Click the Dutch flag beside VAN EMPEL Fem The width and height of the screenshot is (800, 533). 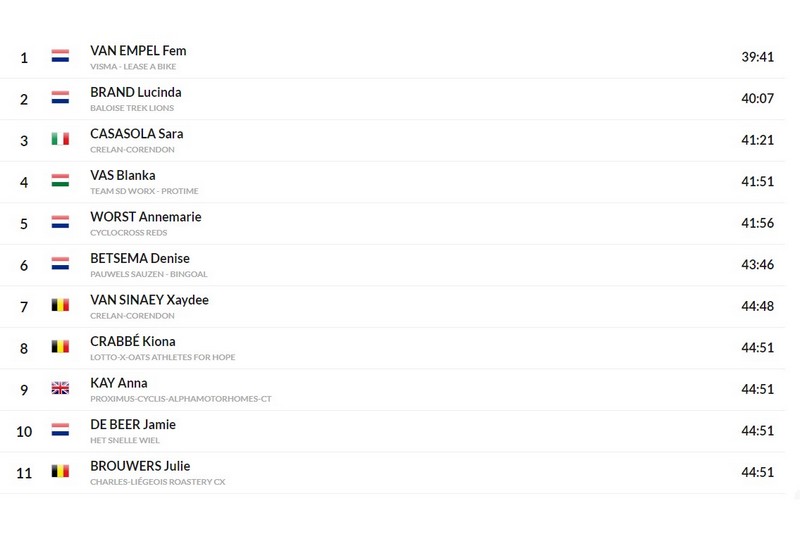coord(60,56)
